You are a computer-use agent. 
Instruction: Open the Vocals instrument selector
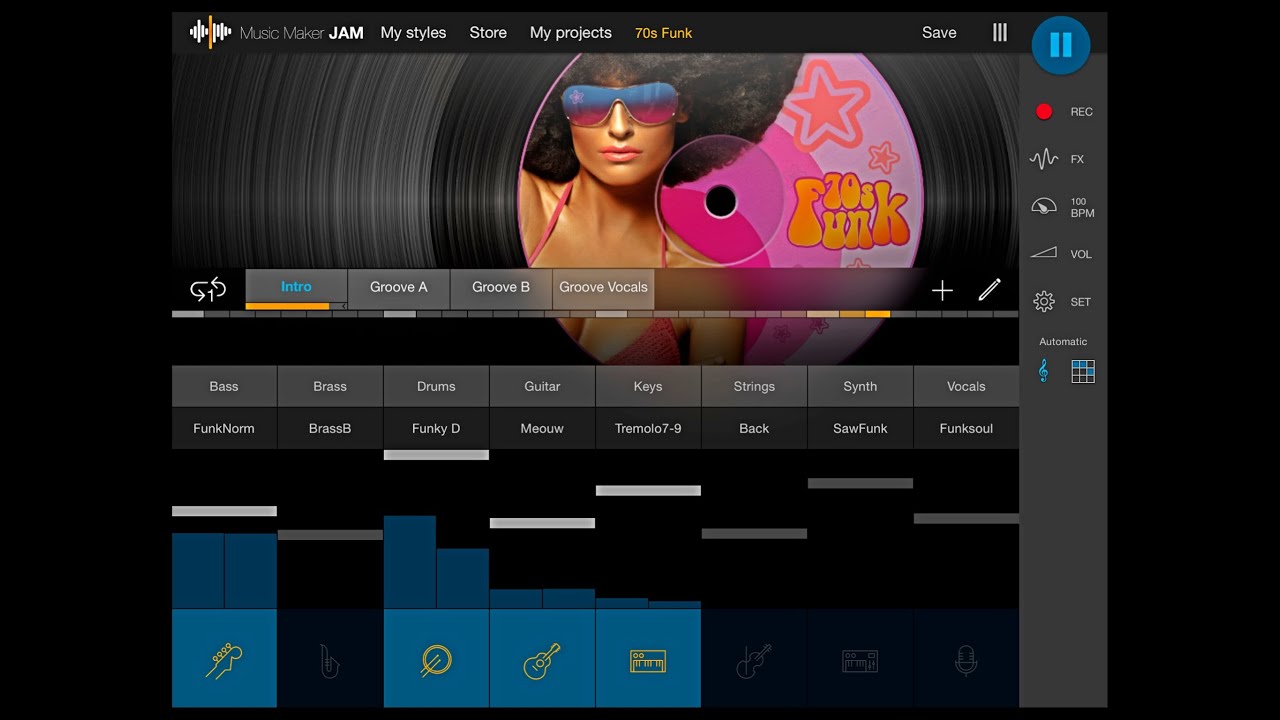coord(966,386)
